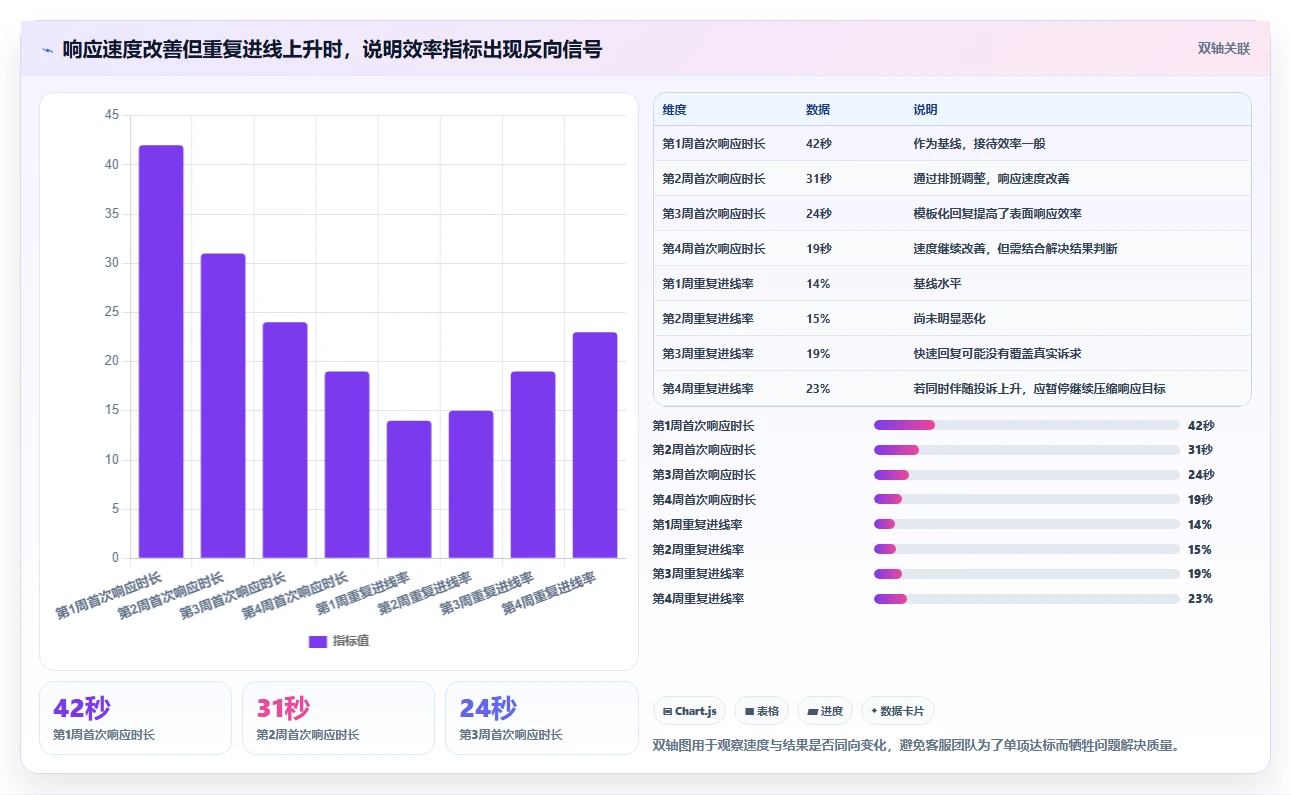Viewport: 1291px width, 795px height.
Task: Select the table cell 23%
Action: click(x=818, y=389)
